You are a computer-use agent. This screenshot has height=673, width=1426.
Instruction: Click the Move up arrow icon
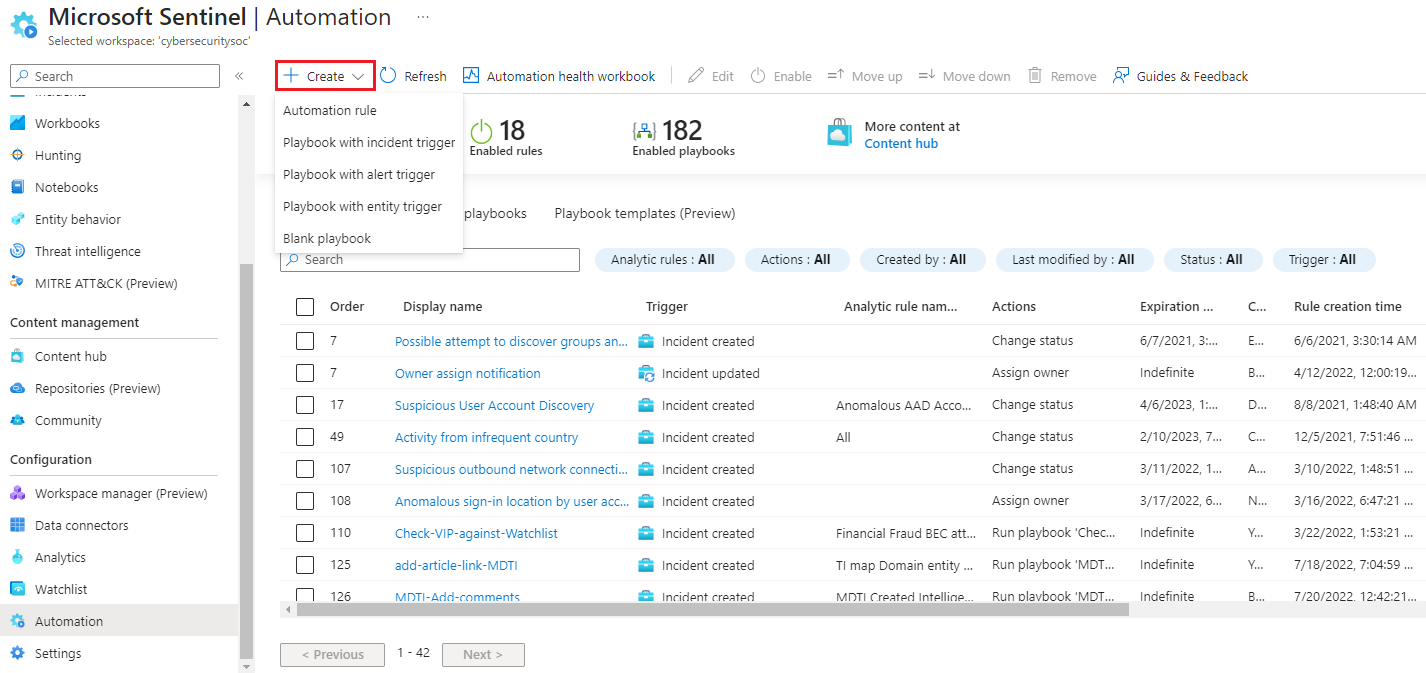coord(836,76)
